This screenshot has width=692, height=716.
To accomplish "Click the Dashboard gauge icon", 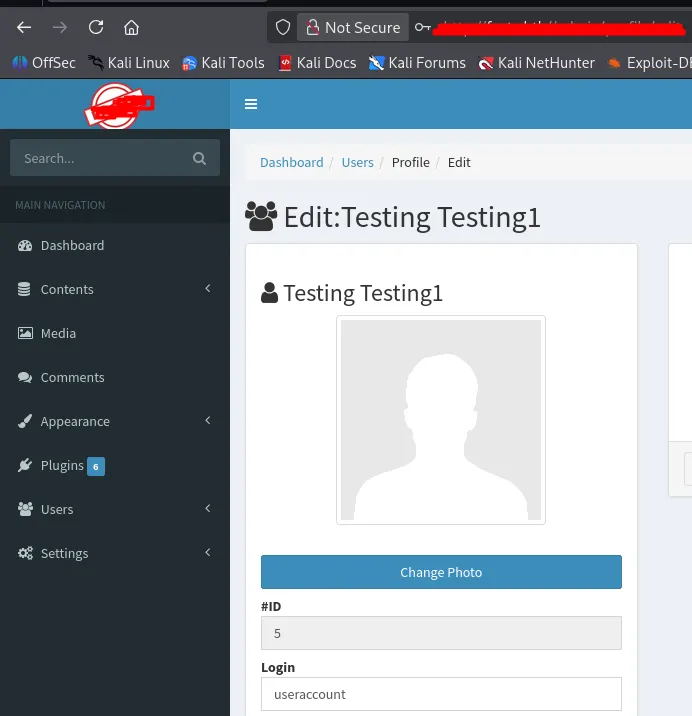I will click(25, 246).
